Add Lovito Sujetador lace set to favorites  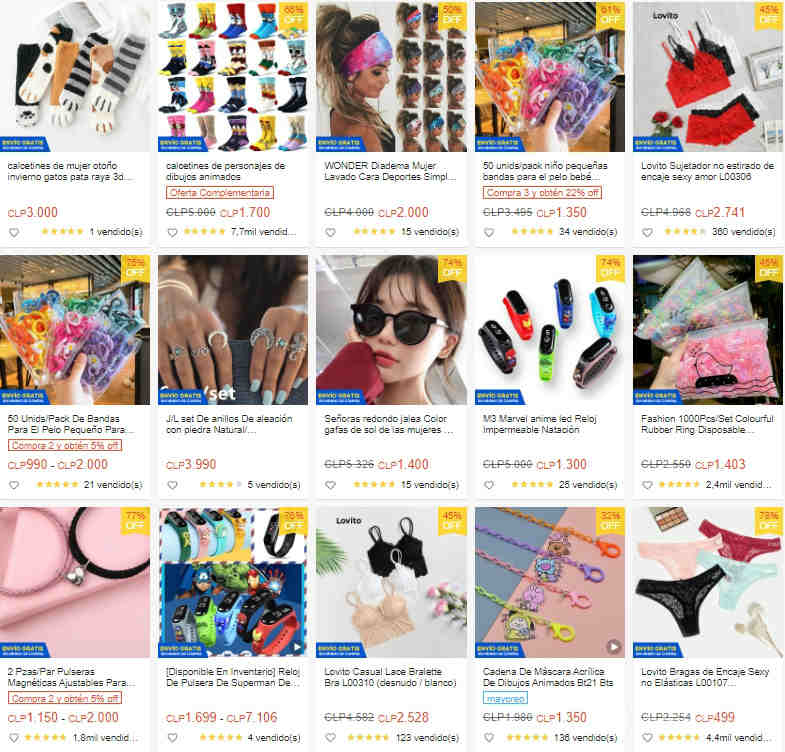point(647,233)
